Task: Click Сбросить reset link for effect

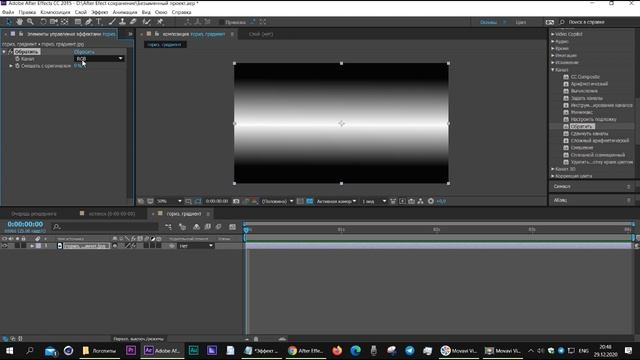Action: click(x=84, y=52)
